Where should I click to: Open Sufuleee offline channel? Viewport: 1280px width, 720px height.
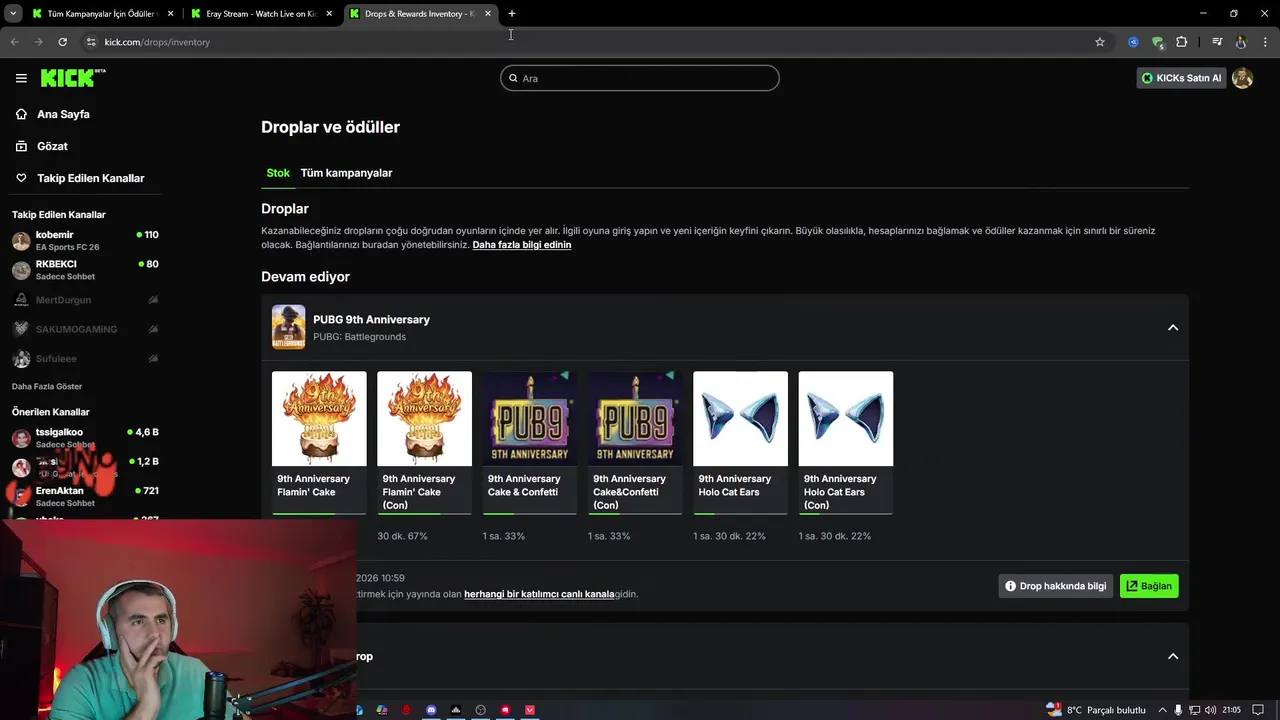pyautogui.click(x=85, y=359)
